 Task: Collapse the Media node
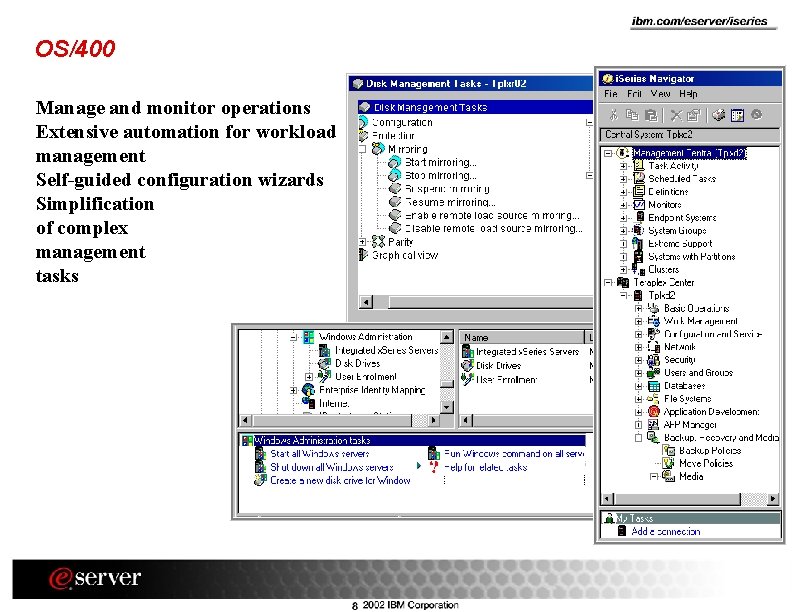point(654,476)
